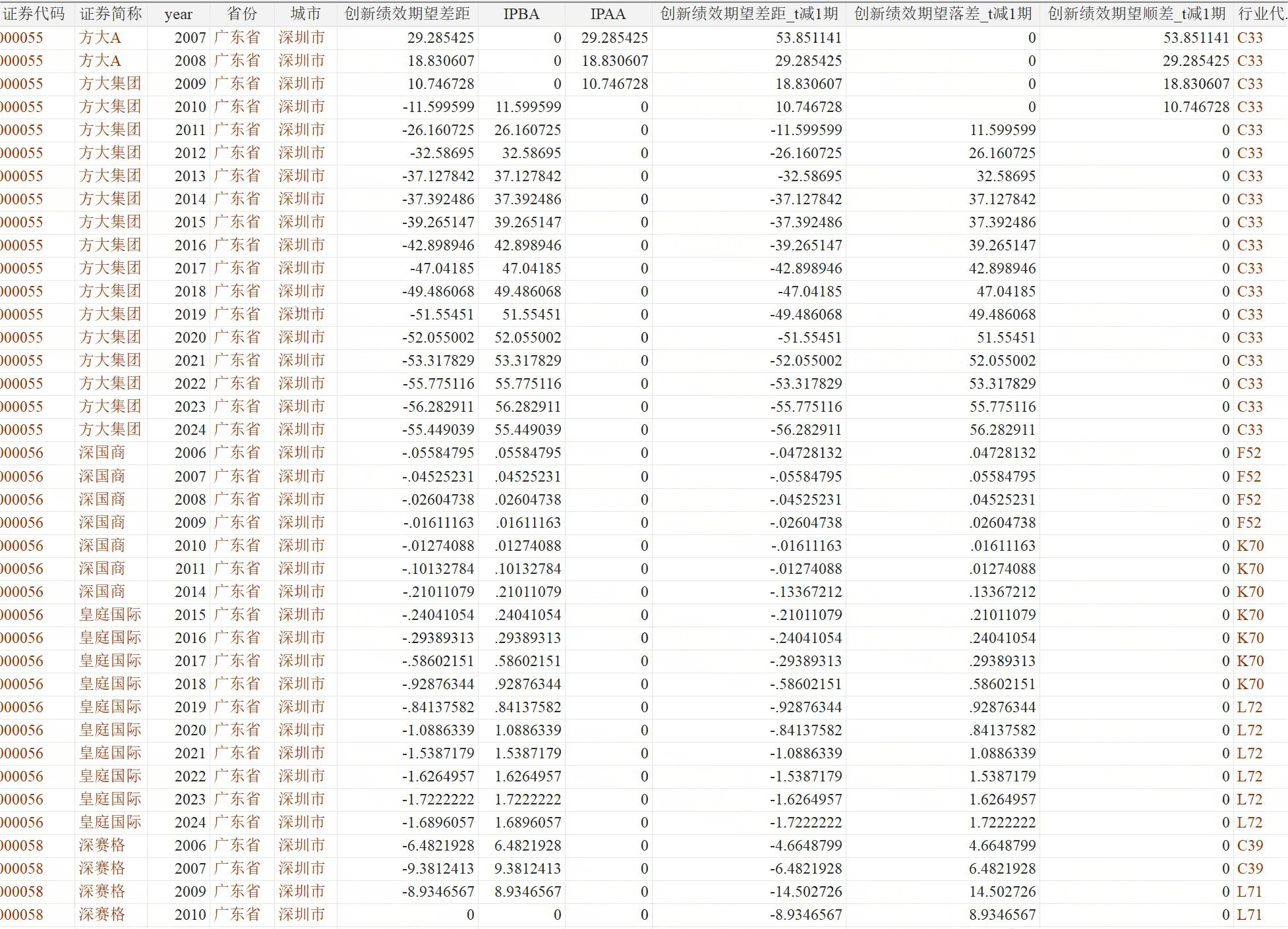Select year cell showing 2024 for 方大集团
The image size is (1288, 929).
tap(190, 430)
